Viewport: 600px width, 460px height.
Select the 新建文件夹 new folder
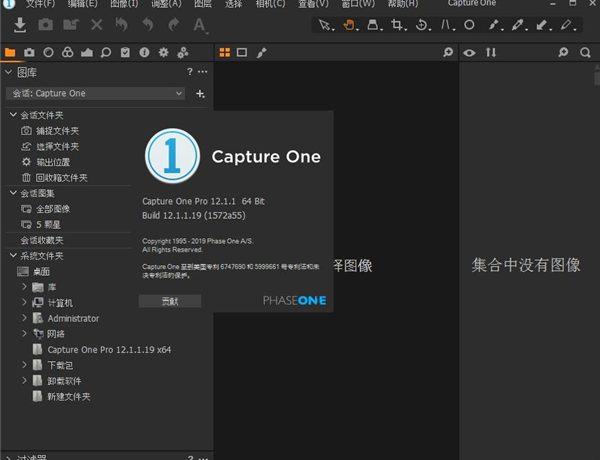point(68,397)
